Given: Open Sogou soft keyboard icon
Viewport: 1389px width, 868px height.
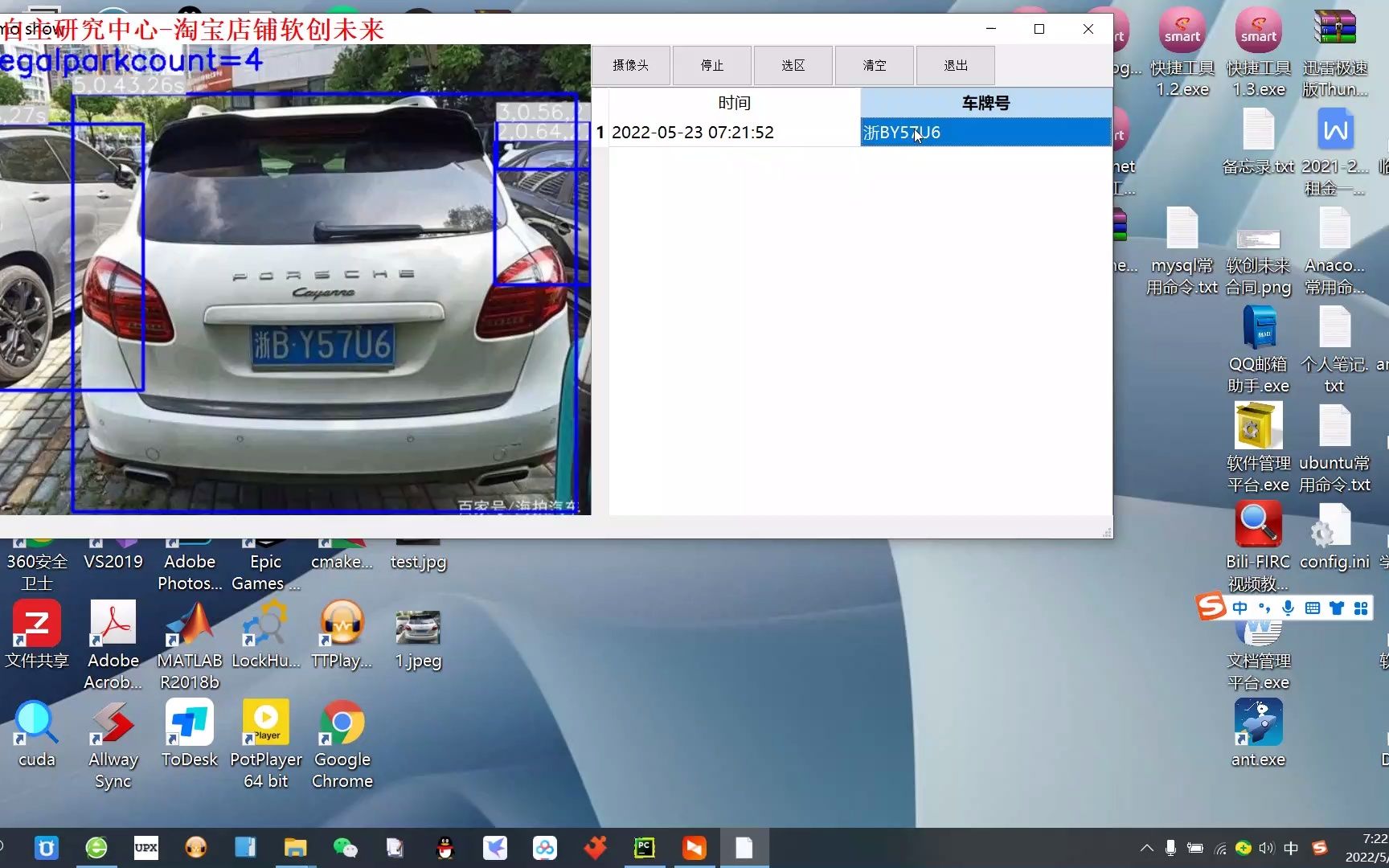Looking at the screenshot, I should (x=1313, y=608).
